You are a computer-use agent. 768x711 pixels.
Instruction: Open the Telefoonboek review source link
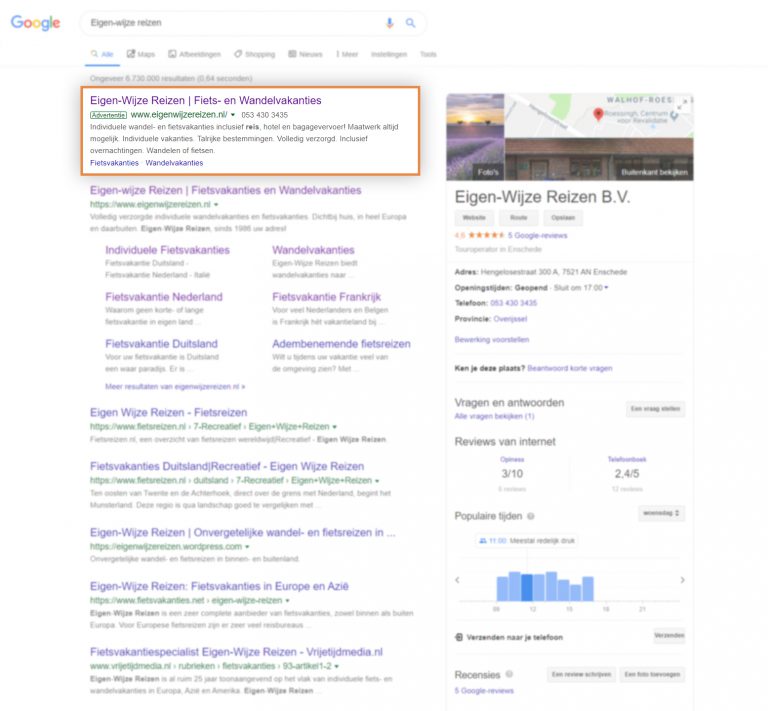point(627,459)
